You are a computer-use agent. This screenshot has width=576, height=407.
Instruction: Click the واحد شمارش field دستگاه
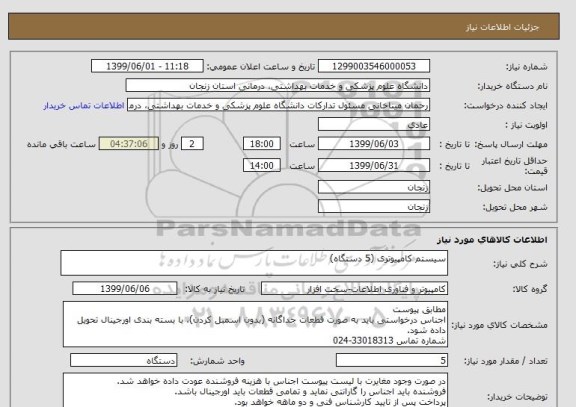pos(123,360)
